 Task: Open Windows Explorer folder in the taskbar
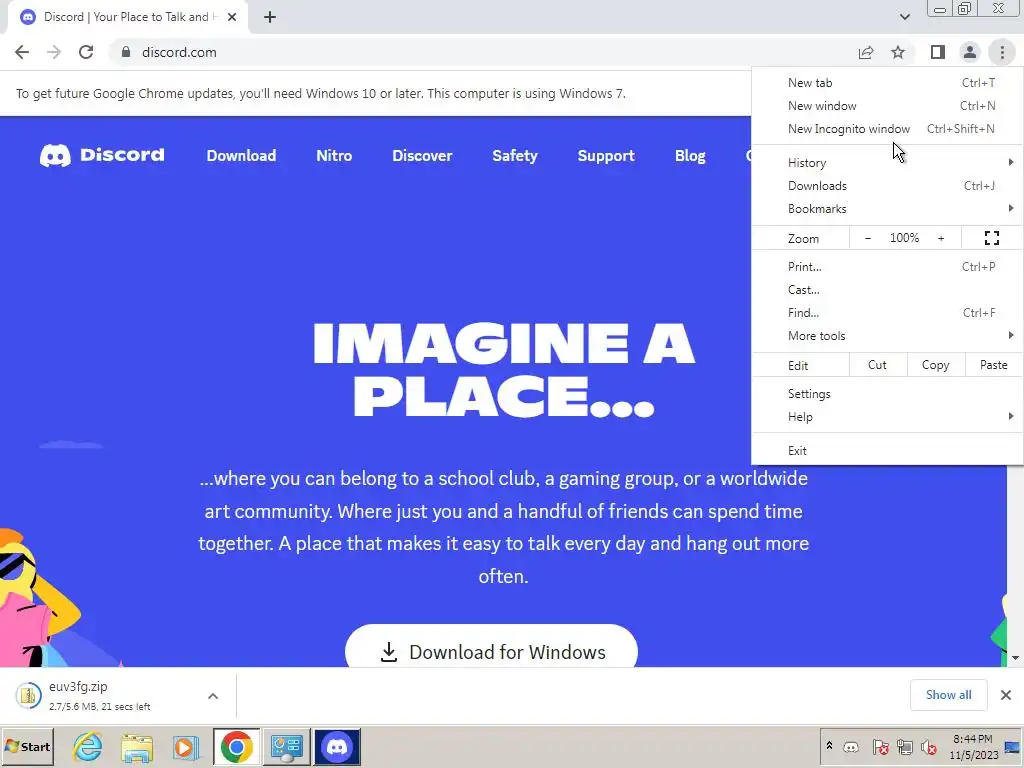136,746
